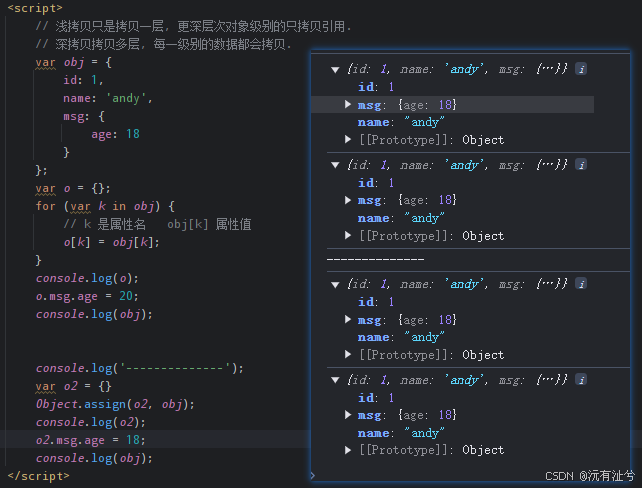Click the 'var obj = {' code line
Image resolution: width=642 pixels, height=488 pixels.
click(73, 62)
